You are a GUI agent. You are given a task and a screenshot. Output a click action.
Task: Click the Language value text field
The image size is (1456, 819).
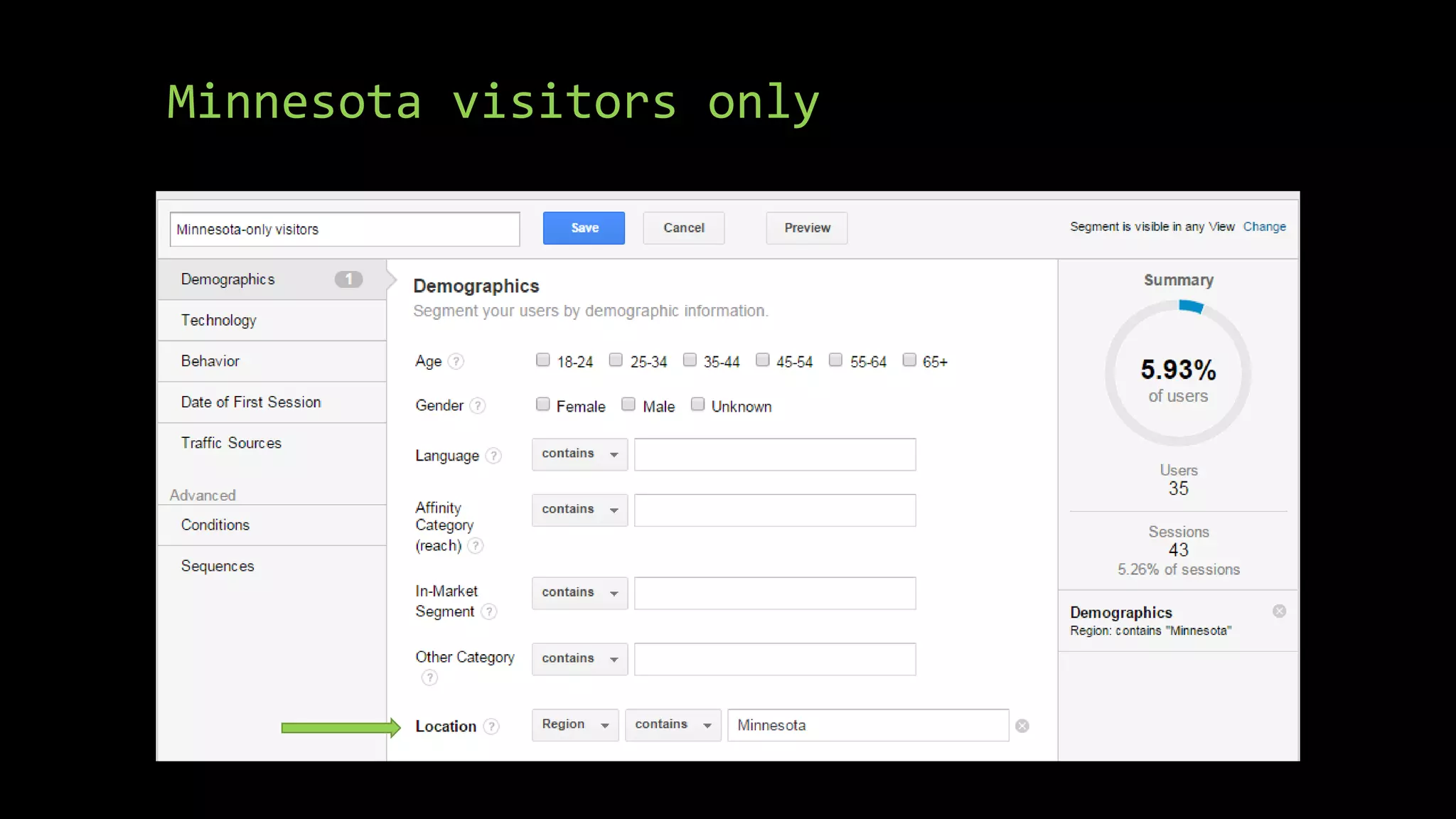775,454
